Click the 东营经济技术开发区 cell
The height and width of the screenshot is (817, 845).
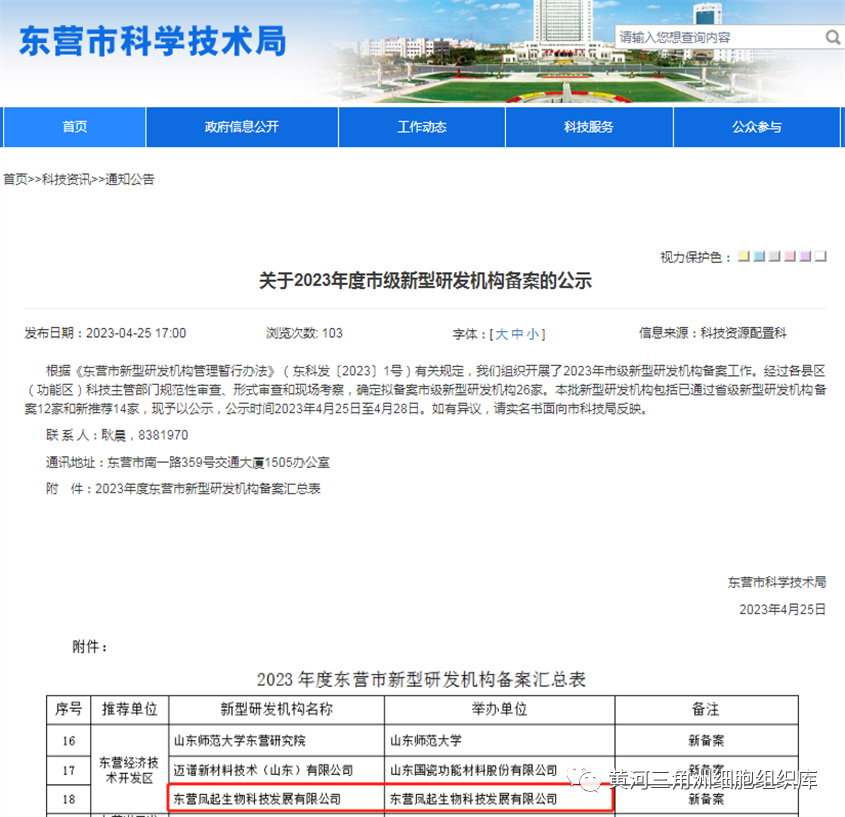click(x=129, y=770)
